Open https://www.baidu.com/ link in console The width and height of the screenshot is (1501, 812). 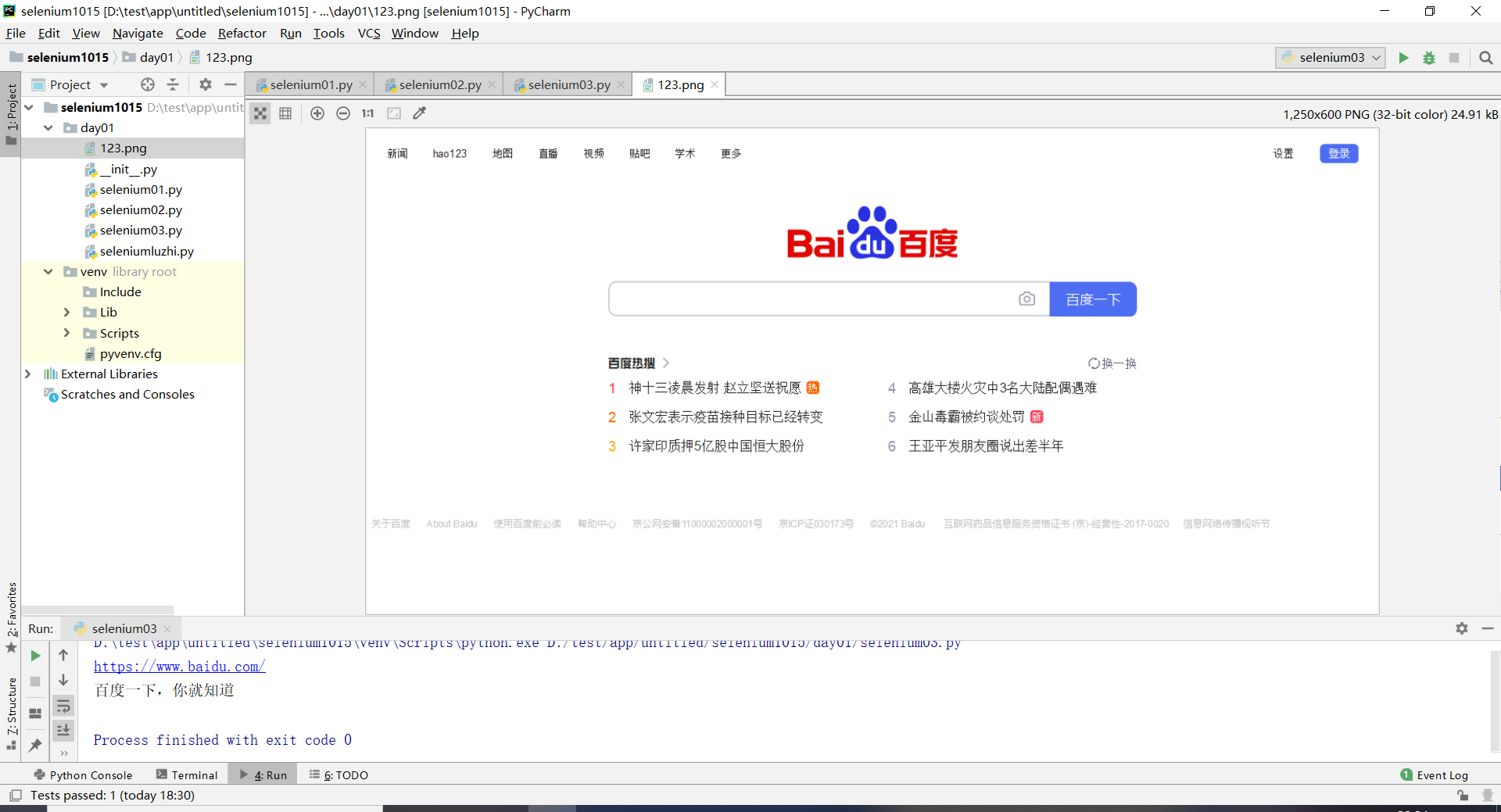[x=180, y=667]
